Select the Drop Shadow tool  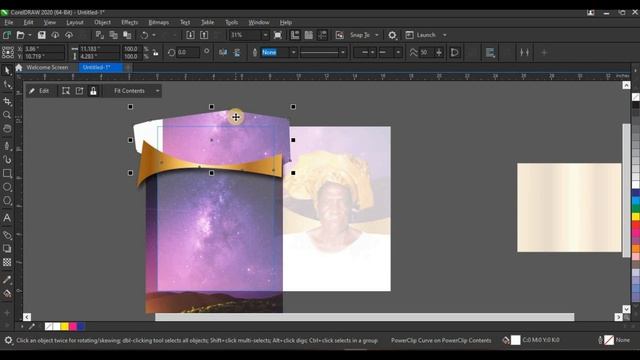[x=7, y=249]
